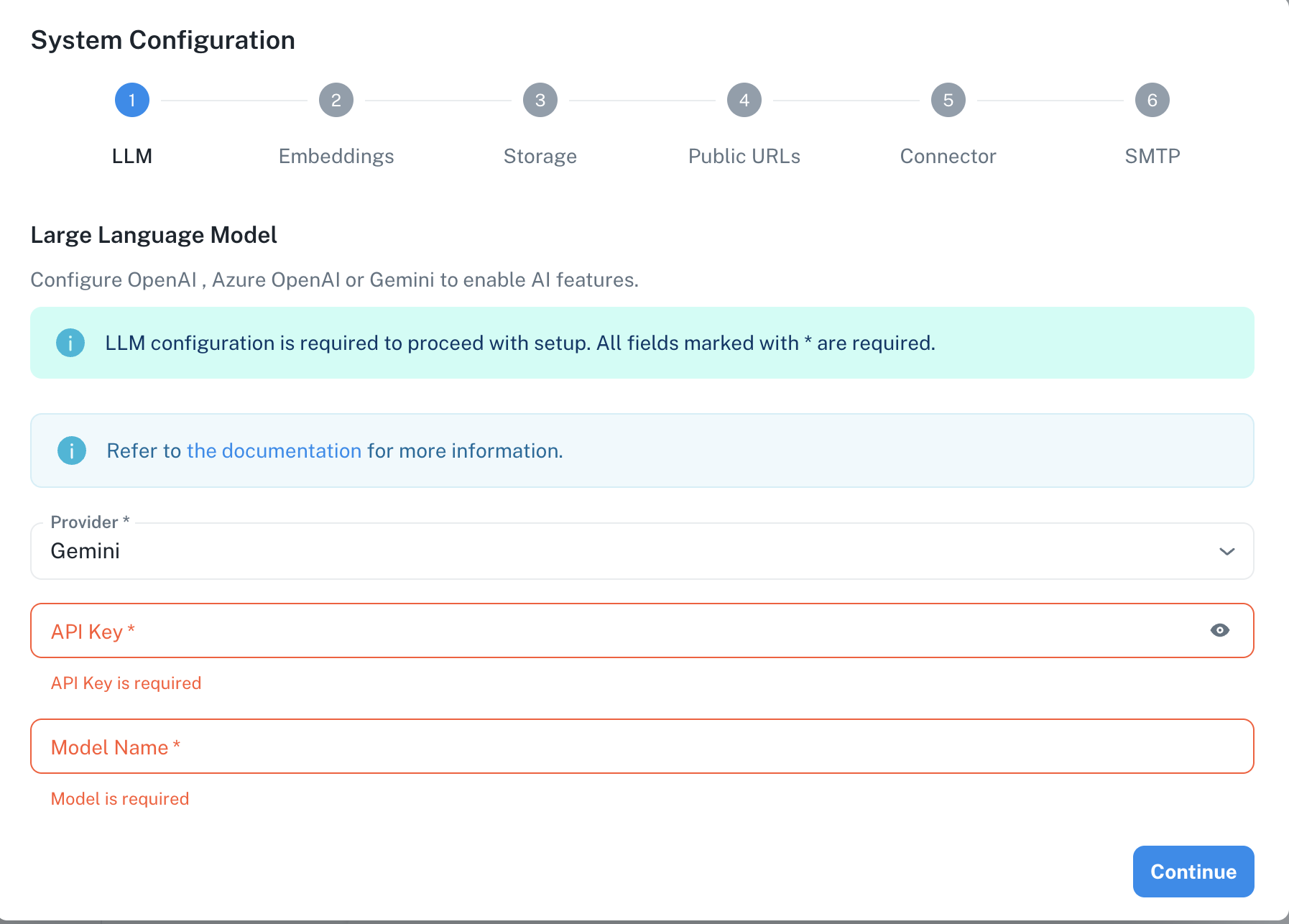The height and width of the screenshot is (924, 1289).
Task: Click the step 6 SMTP circle icon
Action: (1152, 100)
